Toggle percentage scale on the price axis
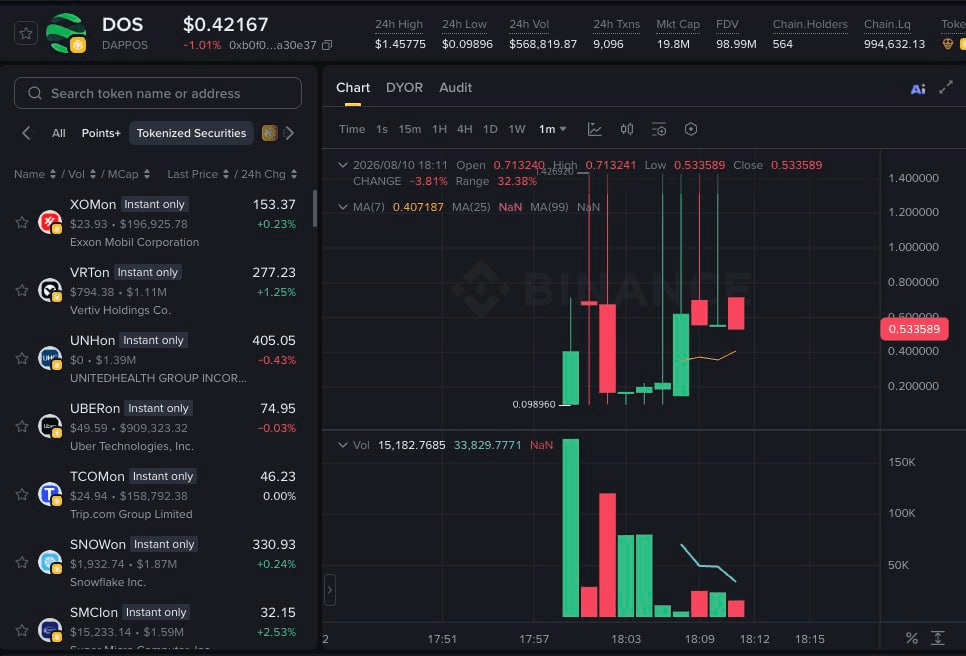Image resolution: width=966 pixels, height=656 pixels. click(x=911, y=638)
